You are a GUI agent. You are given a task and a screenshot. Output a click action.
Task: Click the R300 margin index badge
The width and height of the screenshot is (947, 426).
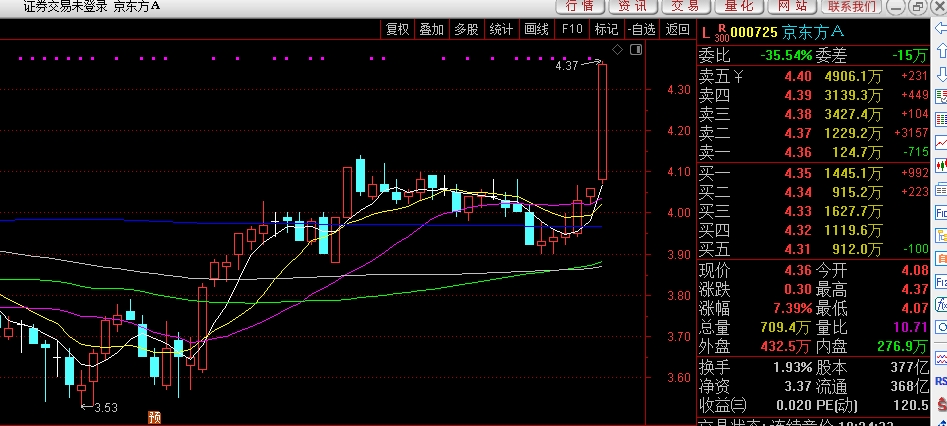point(722,33)
